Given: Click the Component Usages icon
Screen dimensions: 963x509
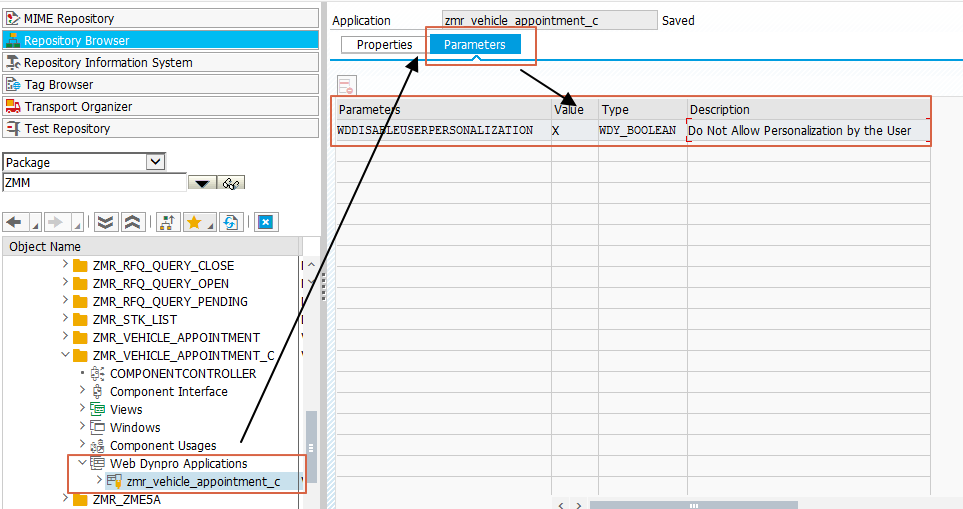Looking at the screenshot, I should coord(97,446).
